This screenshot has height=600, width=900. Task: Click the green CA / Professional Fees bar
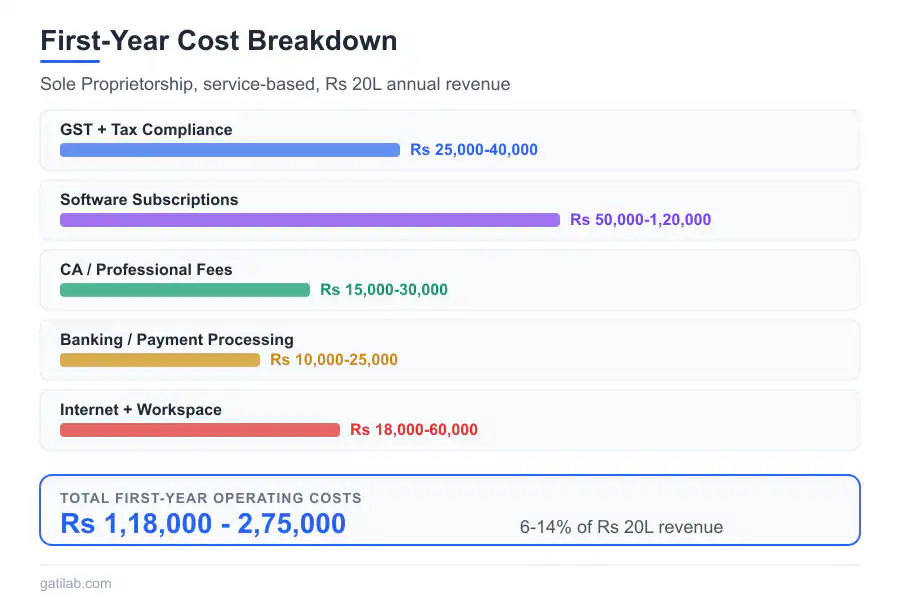184,290
